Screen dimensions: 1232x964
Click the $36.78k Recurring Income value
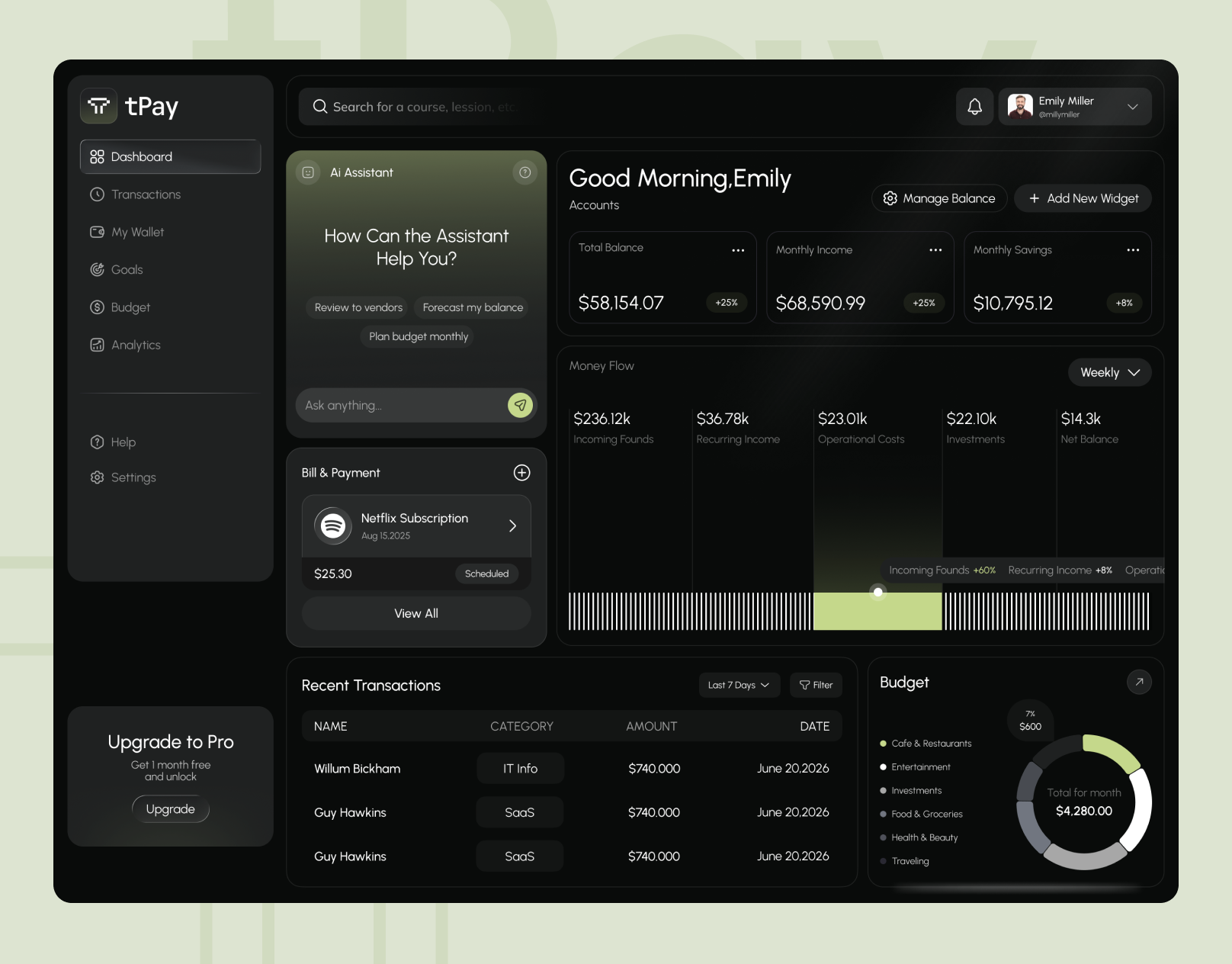click(723, 419)
